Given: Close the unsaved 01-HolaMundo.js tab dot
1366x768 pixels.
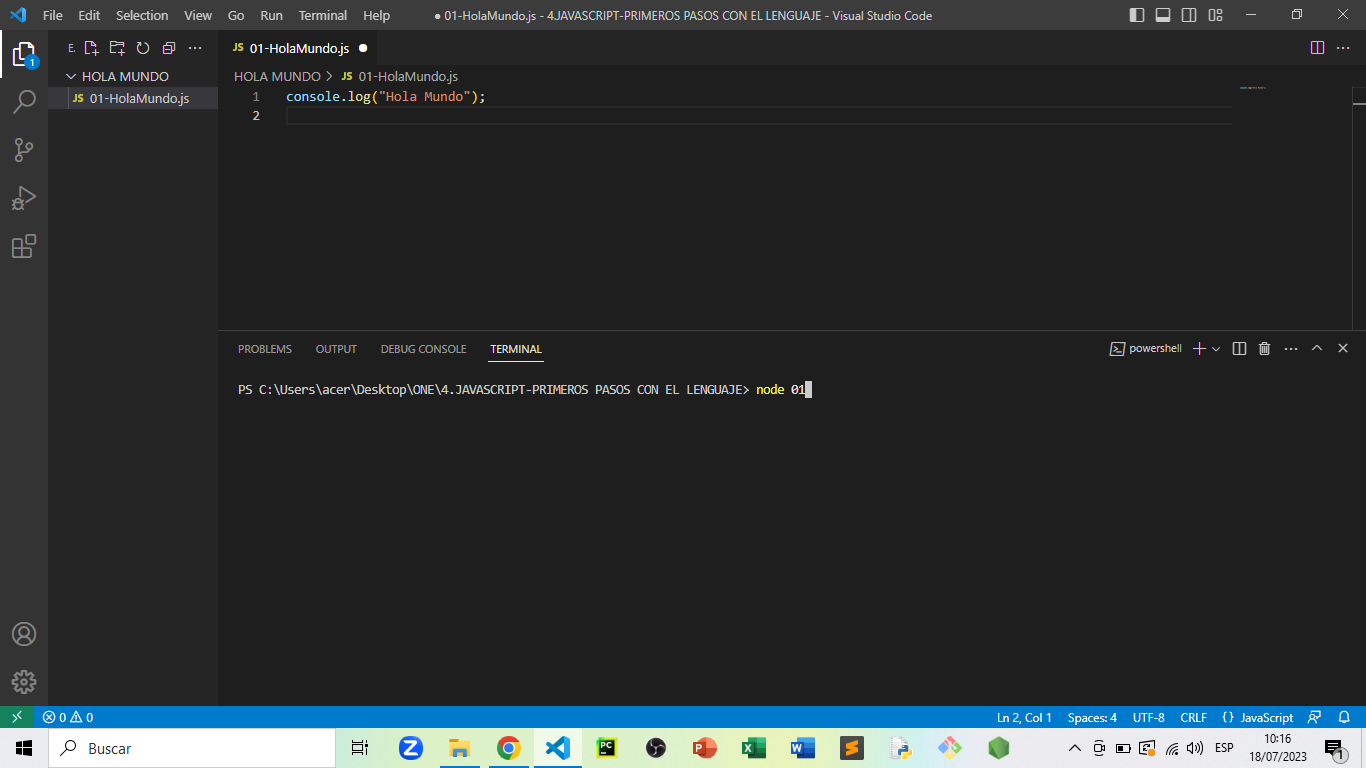Looking at the screenshot, I should pos(362,48).
